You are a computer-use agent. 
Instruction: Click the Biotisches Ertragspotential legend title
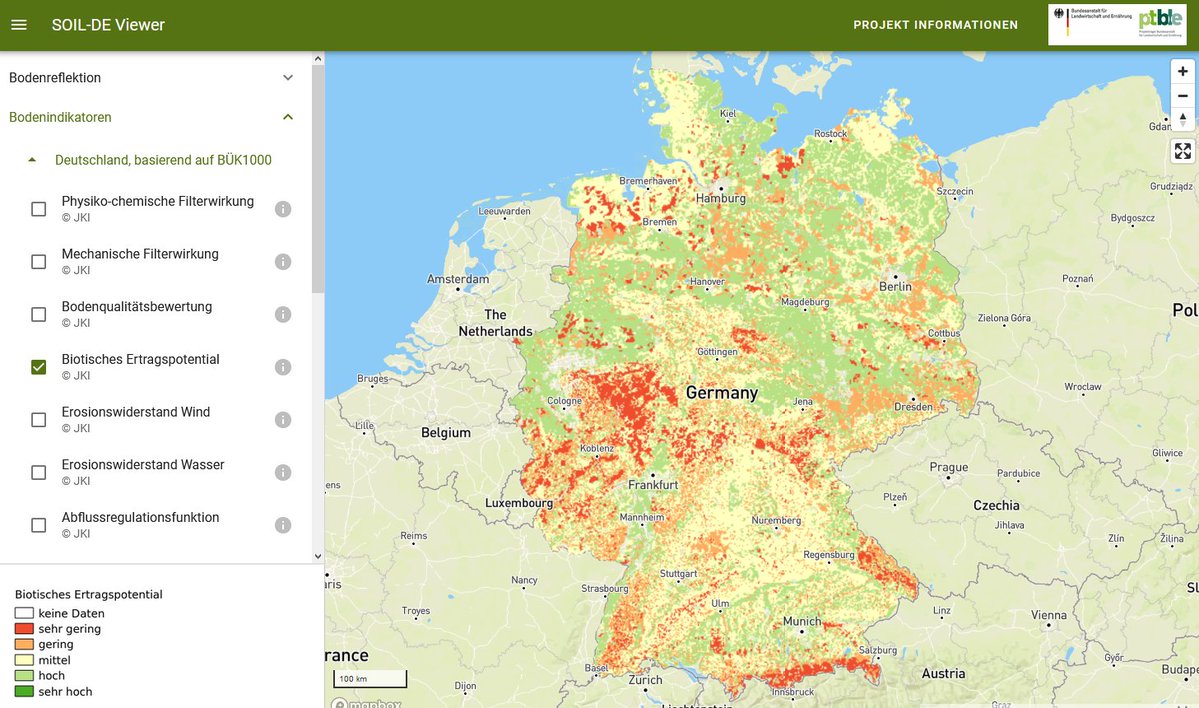click(x=89, y=594)
